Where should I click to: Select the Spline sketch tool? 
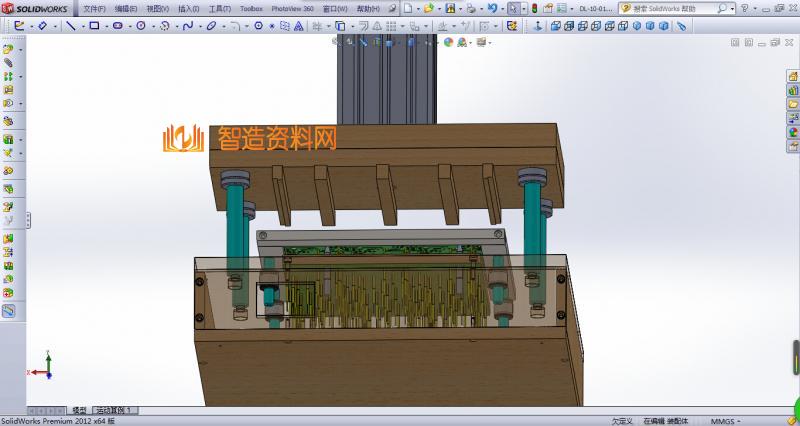pyautogui.click(x=186, y=25)
